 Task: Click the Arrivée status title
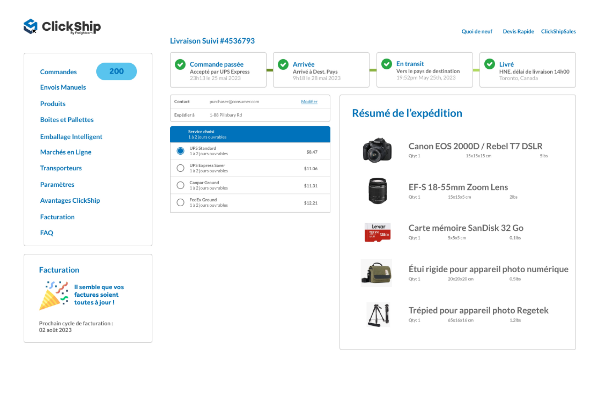pos(303,64)
